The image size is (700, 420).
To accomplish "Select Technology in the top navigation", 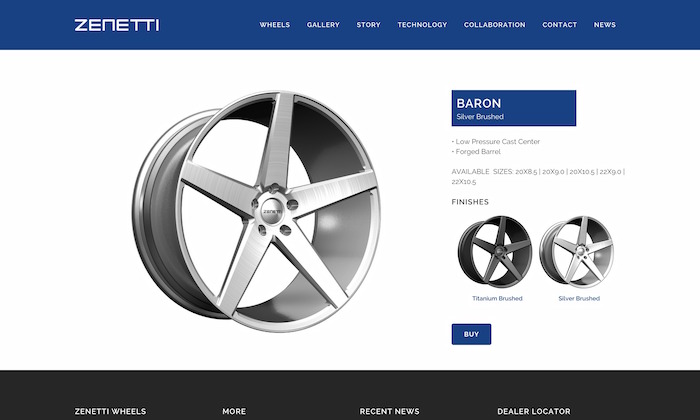I will coord(422,25).
